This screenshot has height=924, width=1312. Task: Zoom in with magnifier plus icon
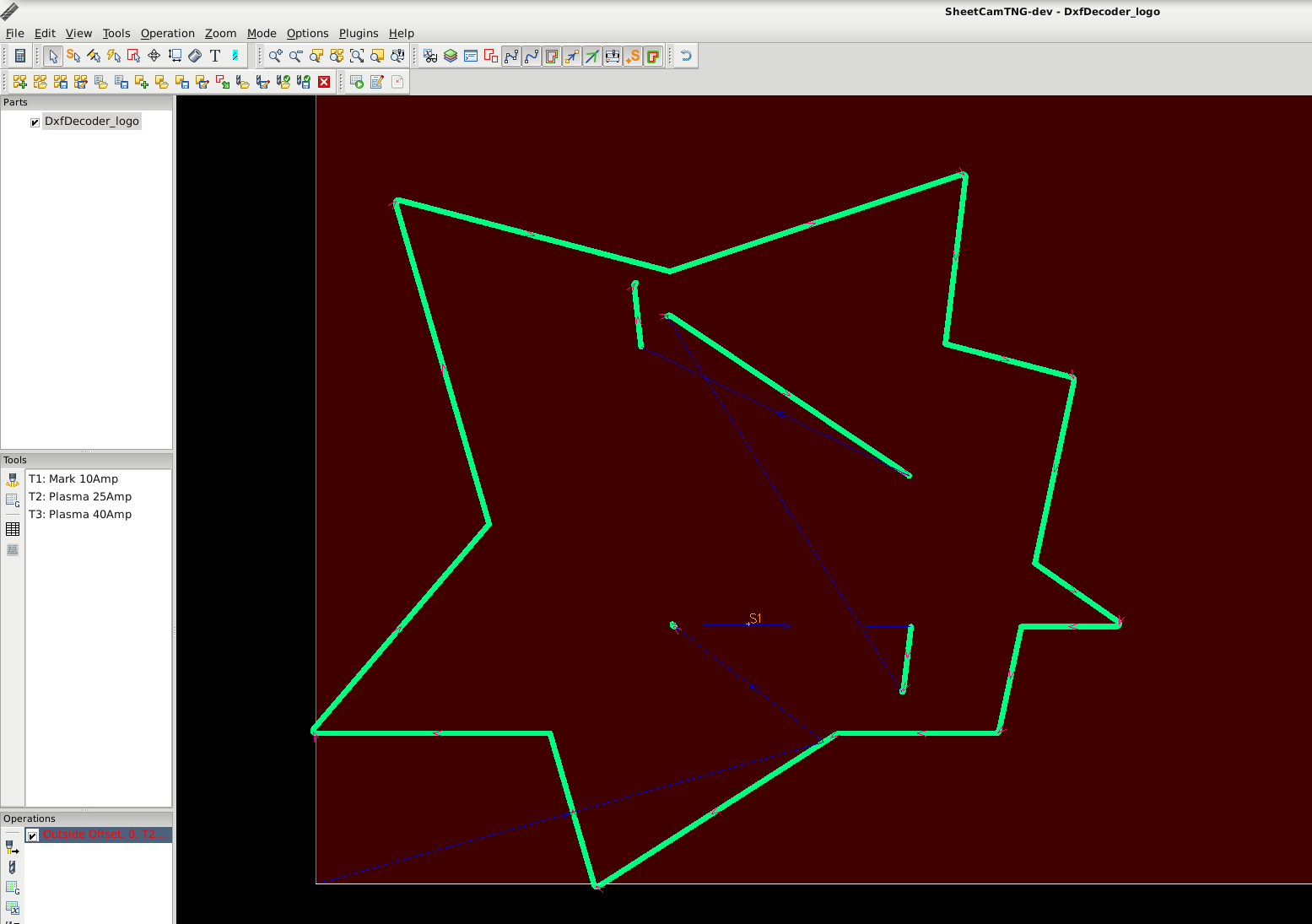pyautogui.click(x=276, y=56)
